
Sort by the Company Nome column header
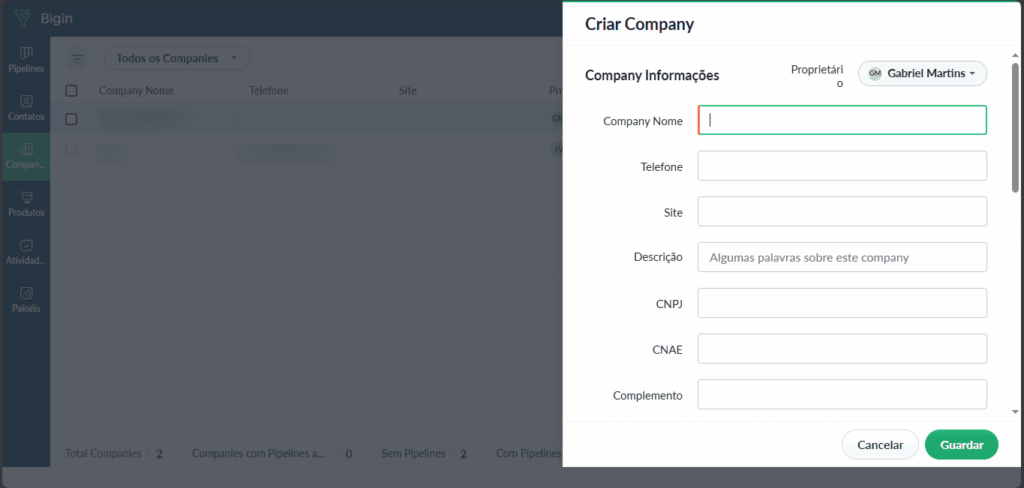136,91
